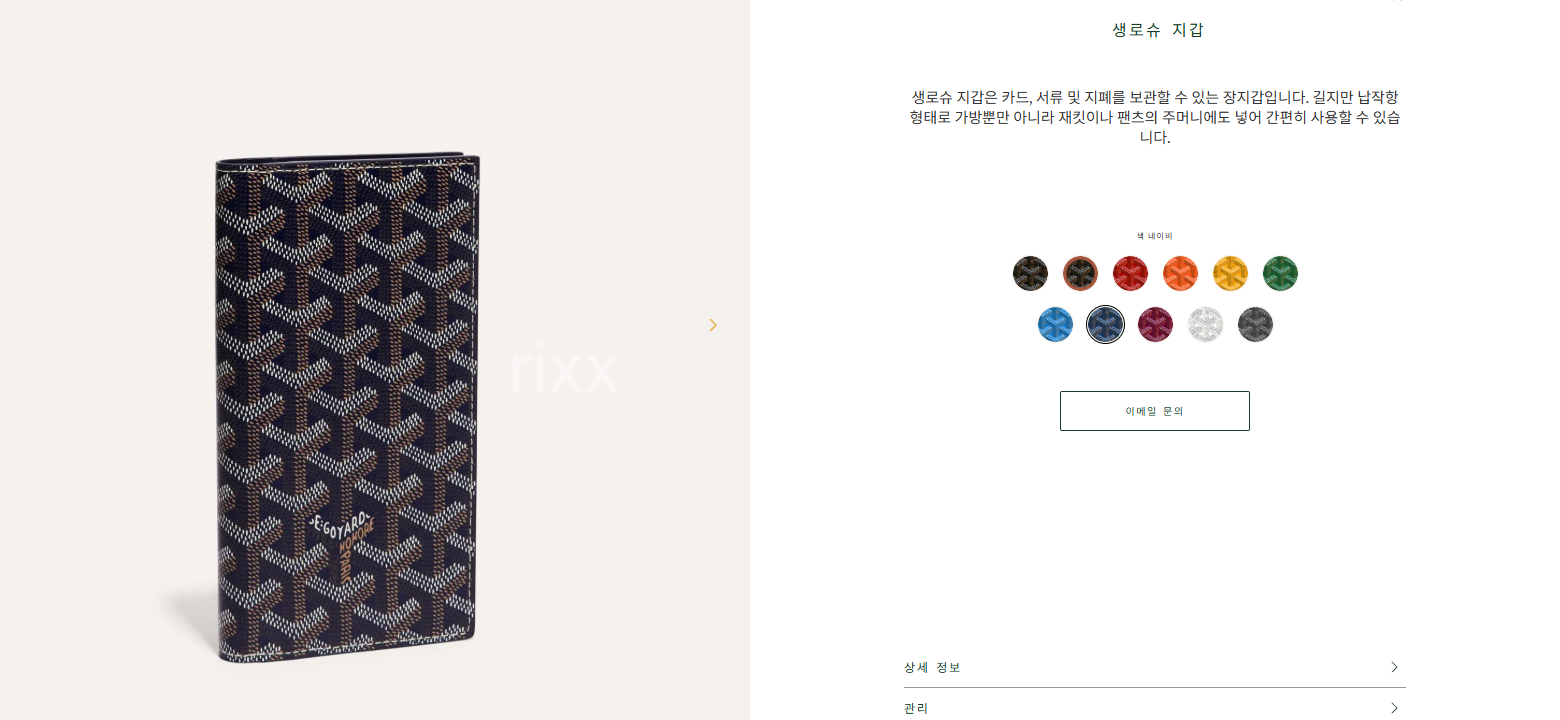This screenshot has width=1560, height=720.
Task: Click the chevron beside 상세 정보
Action: click(1394, 667)
